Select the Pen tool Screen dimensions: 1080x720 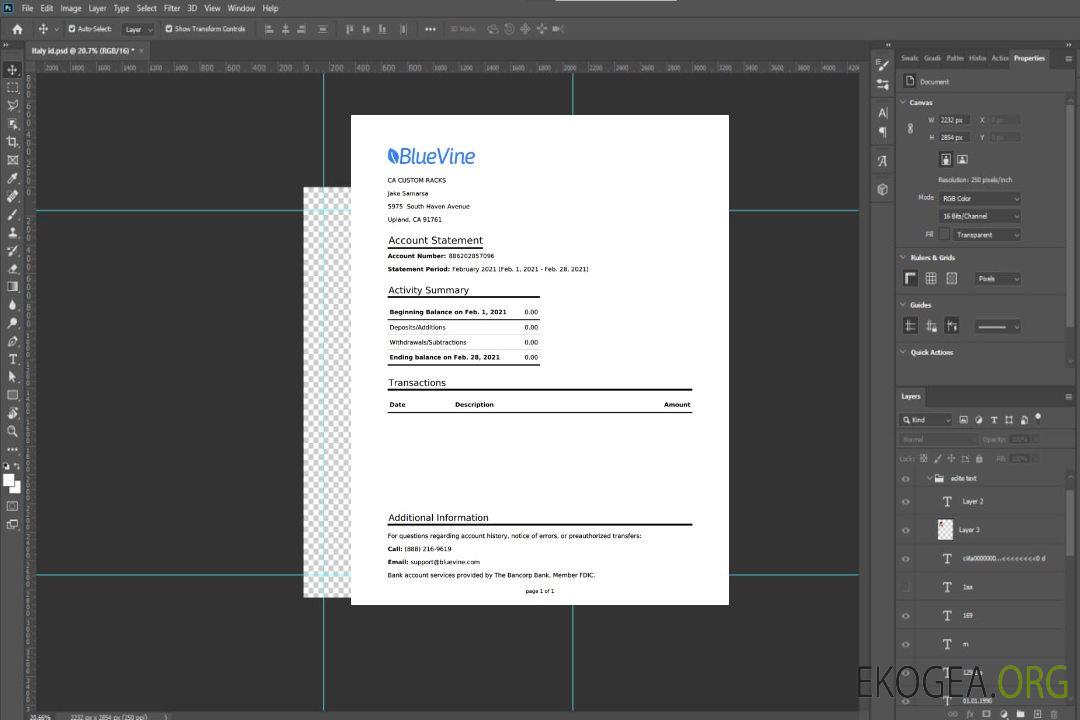point(12,341)
